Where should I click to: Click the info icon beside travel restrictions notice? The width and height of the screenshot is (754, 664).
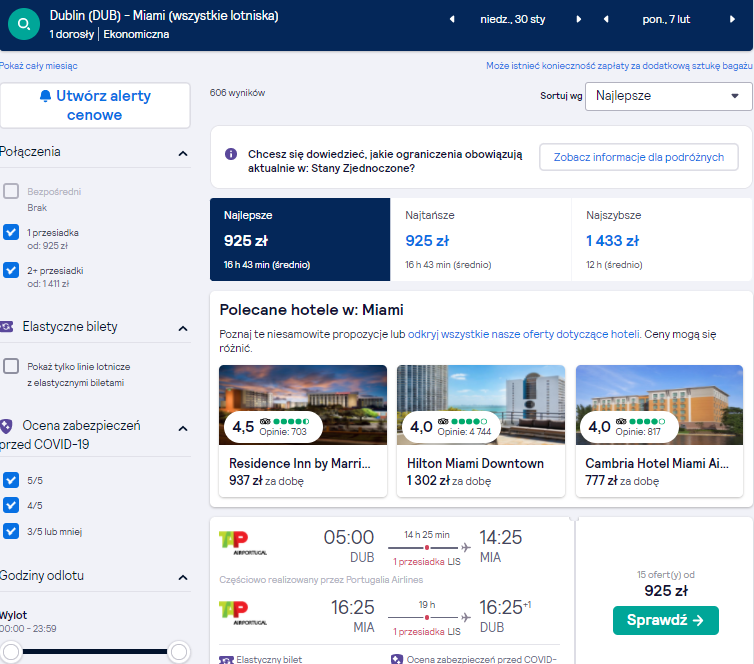(231, 154)
